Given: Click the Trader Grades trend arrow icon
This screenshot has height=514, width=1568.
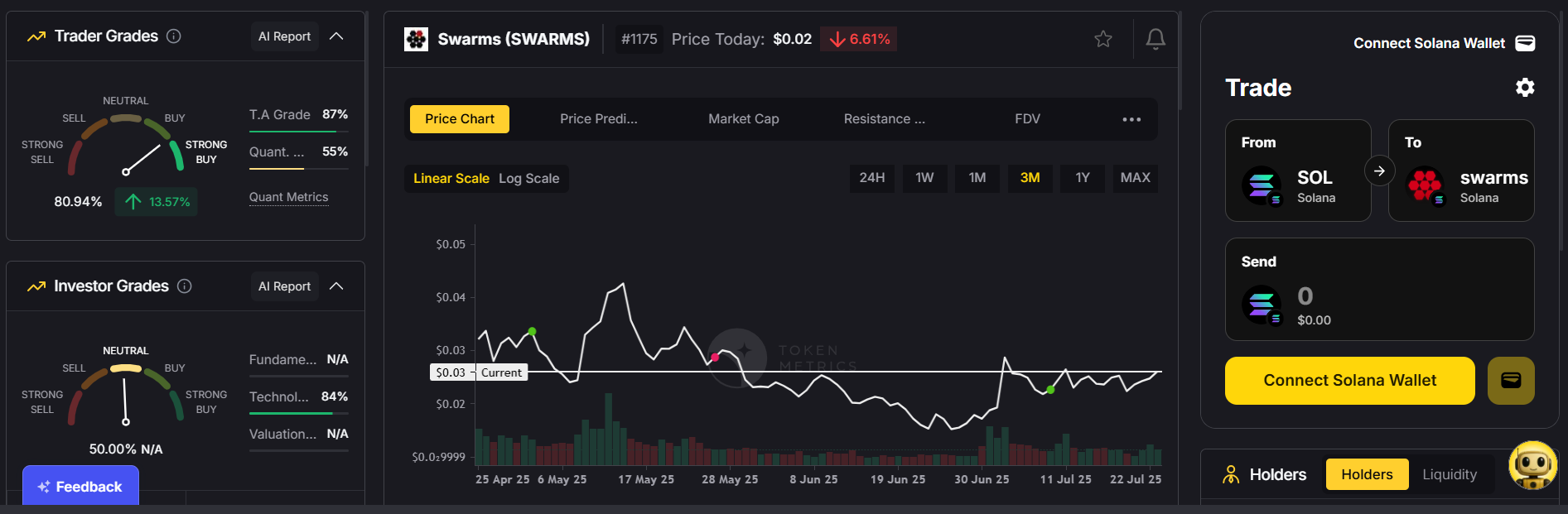Looking at the screenshot, I should point(36,36).
